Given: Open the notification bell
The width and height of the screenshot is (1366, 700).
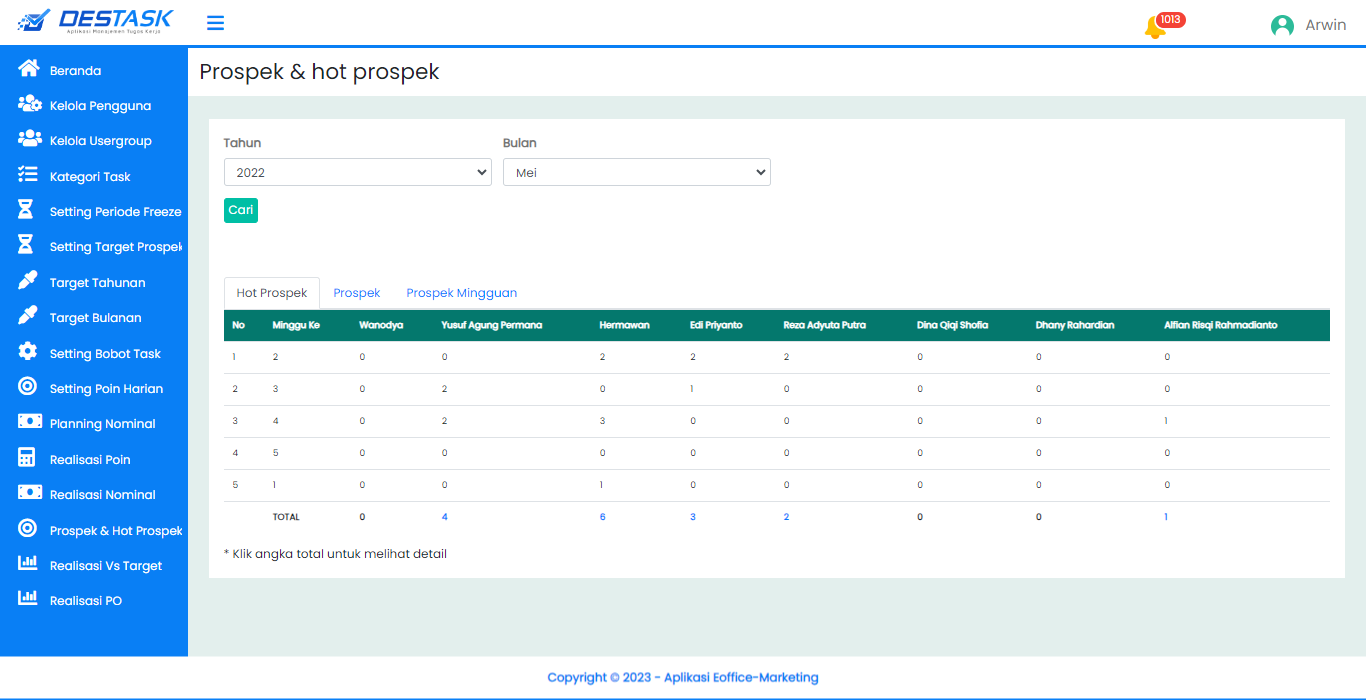Looking at the screenshot, I should pos(1154,27).
